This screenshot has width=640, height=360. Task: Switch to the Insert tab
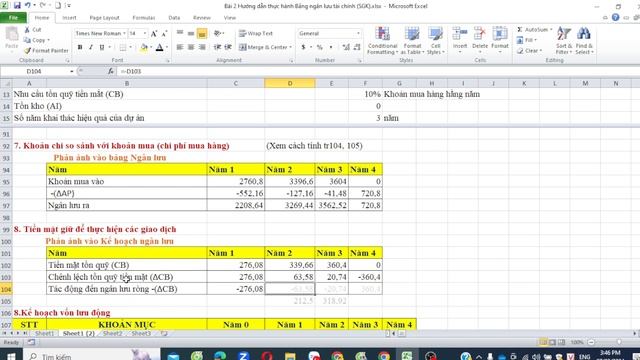point(69,18)
